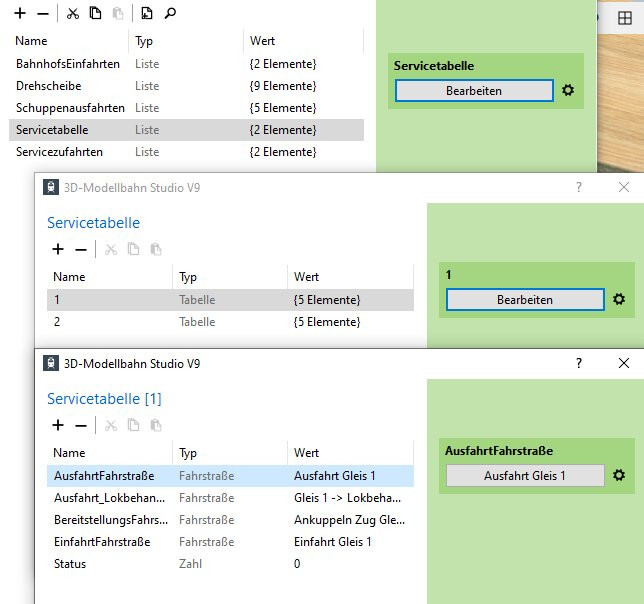644x604 pixels.
Task: Click copy icon in Servicetabelle [1] dialog toolbar
Action: tap(133, 425)
